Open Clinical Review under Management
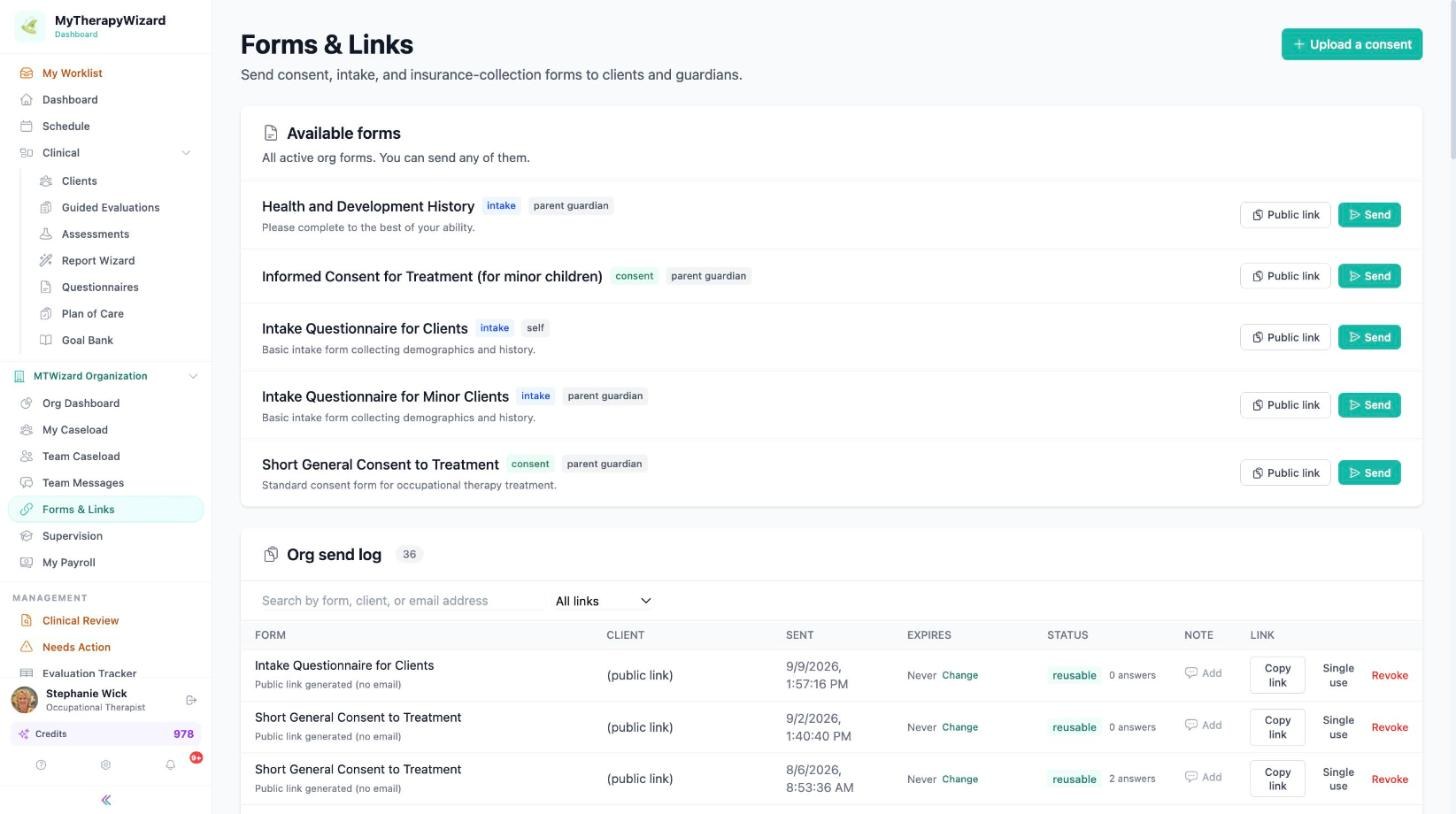The height and width of the screenshot is (814, 1456). click(x=80, y=621)
